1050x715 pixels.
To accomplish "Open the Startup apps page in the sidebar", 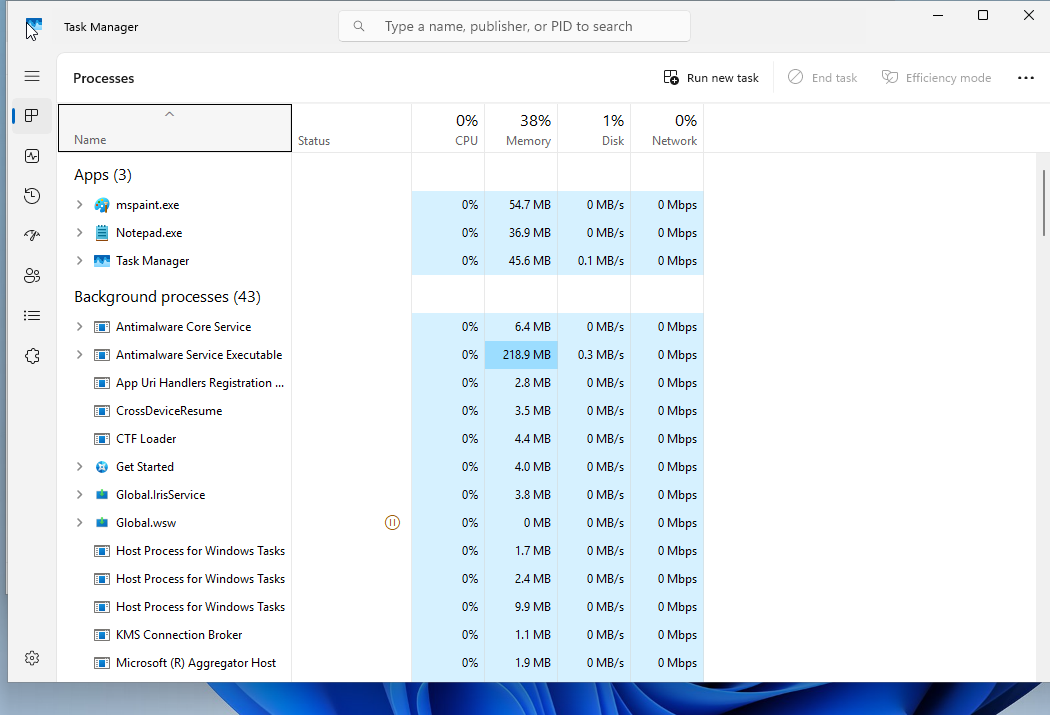I will point(32,236).
